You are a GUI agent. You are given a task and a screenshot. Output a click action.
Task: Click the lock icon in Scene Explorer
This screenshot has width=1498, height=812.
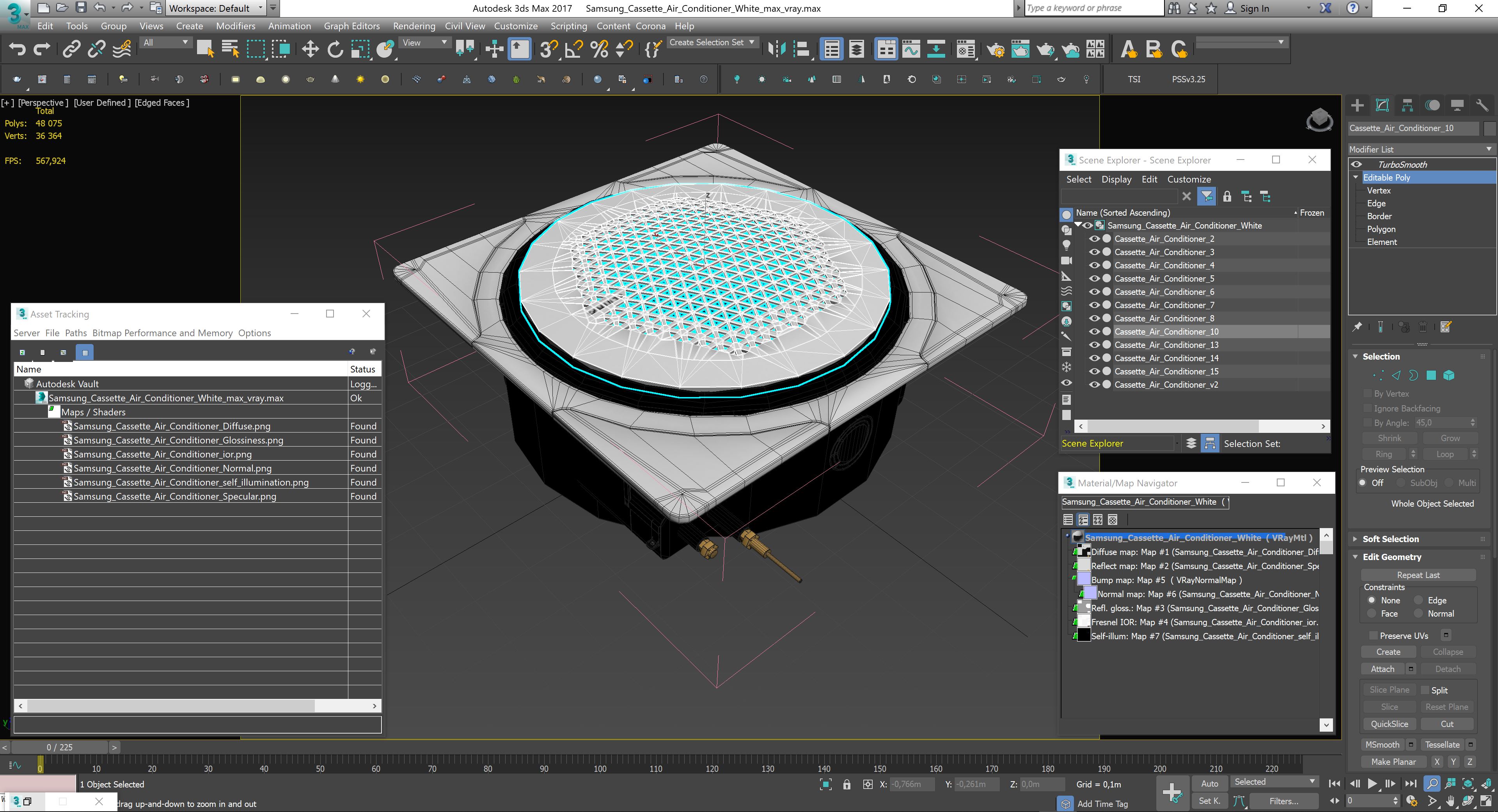coord(1227,197)
